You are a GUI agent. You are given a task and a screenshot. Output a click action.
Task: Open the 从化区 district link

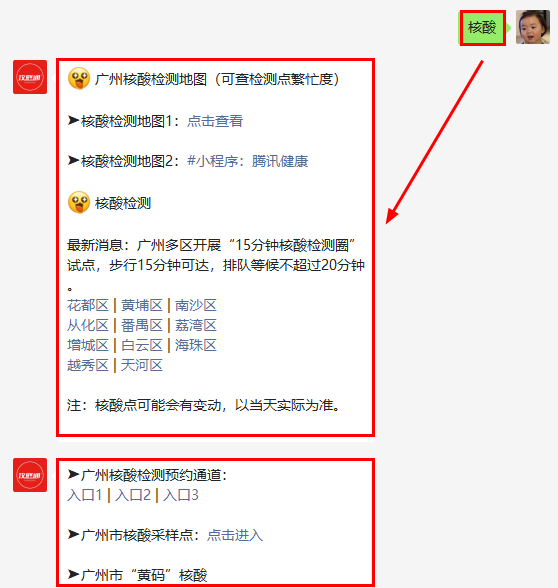pyautogui.click(x=88, y=326)
